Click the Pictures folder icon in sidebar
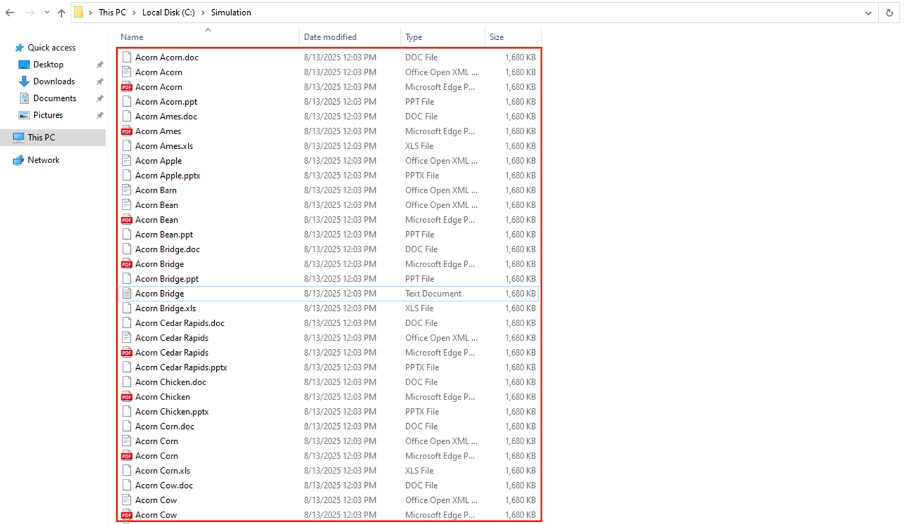This screenshot has width=904, height=524. coord(25,115)
